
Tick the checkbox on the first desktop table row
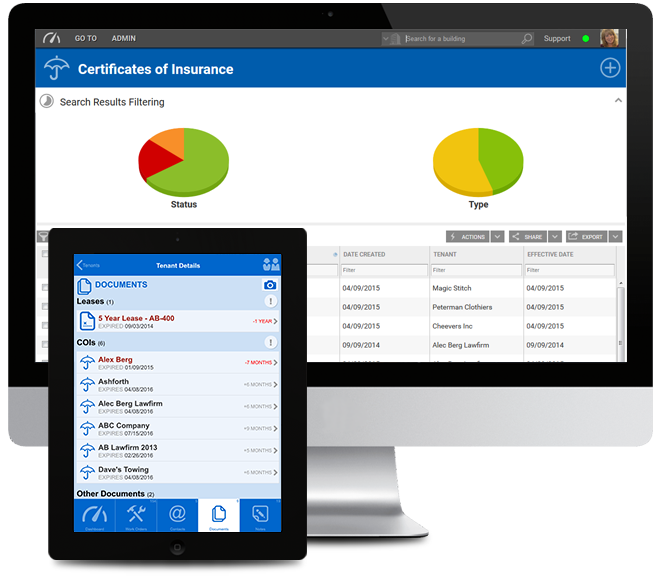click(44, 288)
